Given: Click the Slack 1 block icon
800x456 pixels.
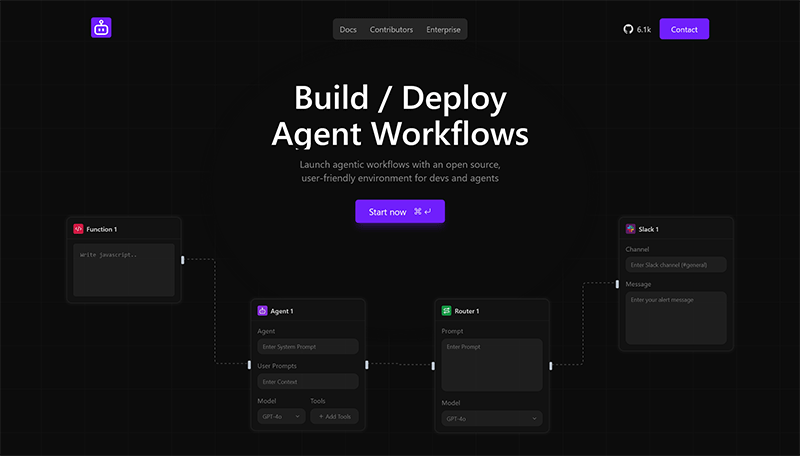Looking at the screenshot, I should point(631,229).
